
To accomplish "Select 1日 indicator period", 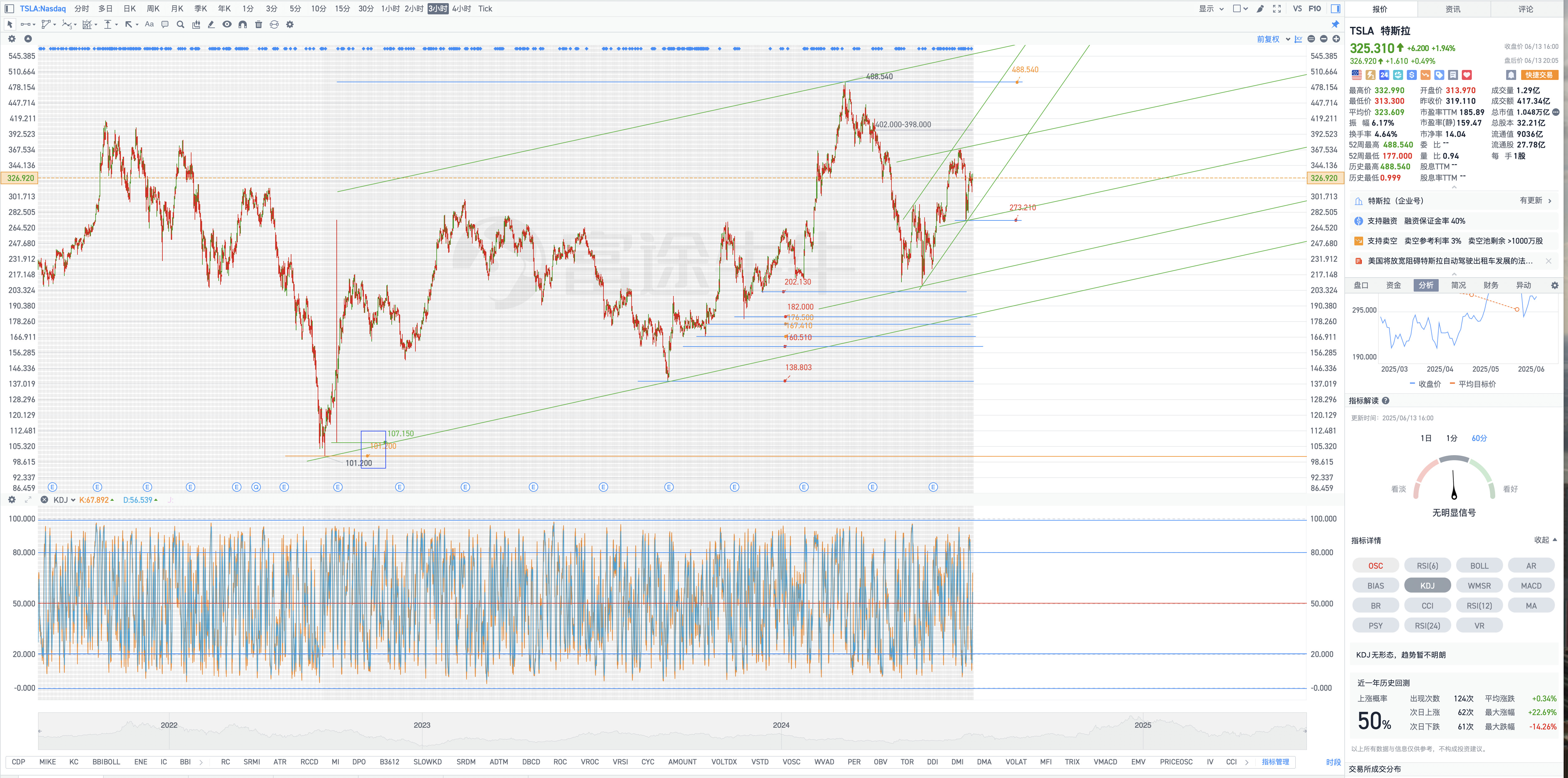I will point(1426,439).
